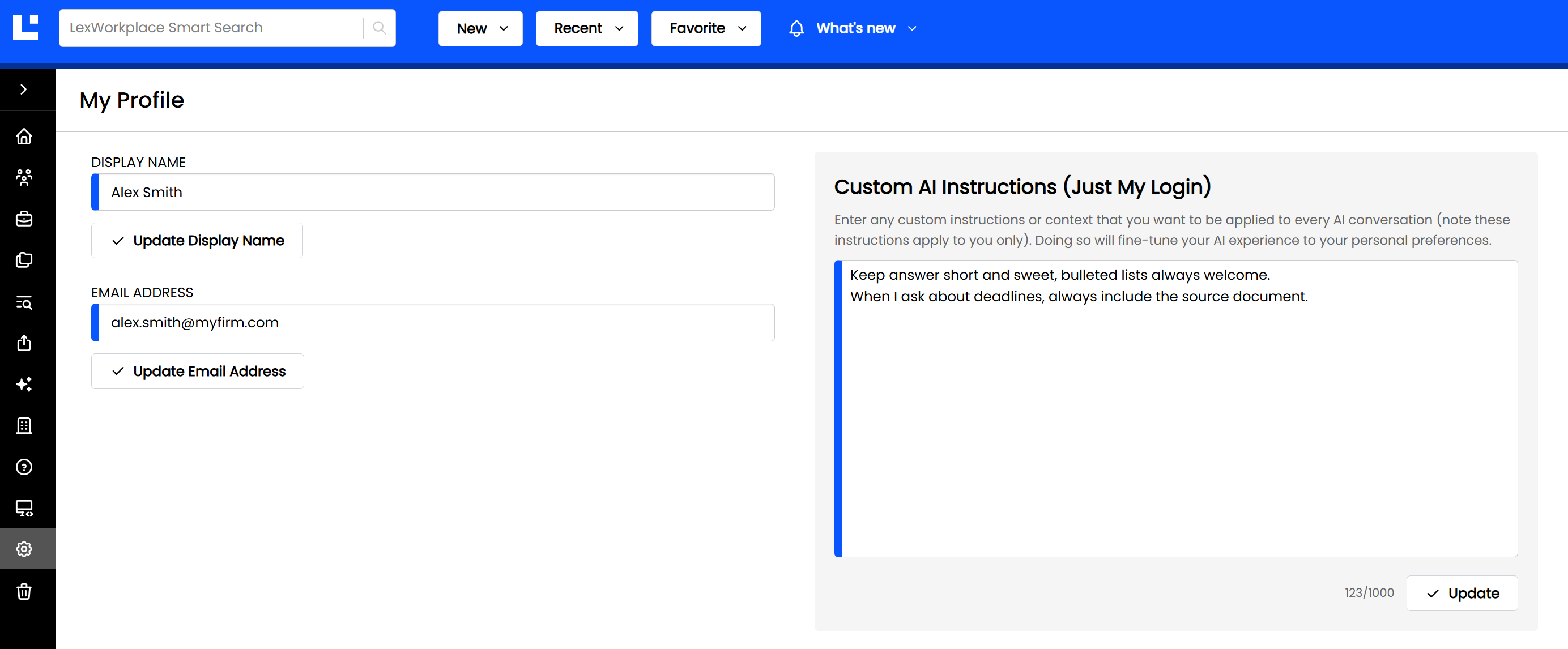Open the Recent dropdown
The width and height of the screenshot is (1568, 649).
[x=587, y=28]
